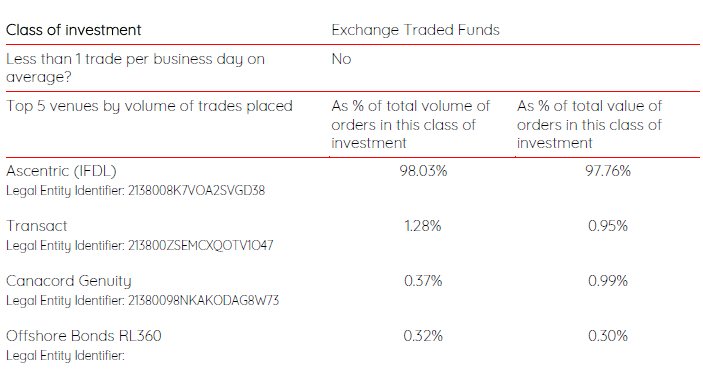Click the '% of total value of orders' column header
The width and height of the screenshot is (703, 384).
589,124
